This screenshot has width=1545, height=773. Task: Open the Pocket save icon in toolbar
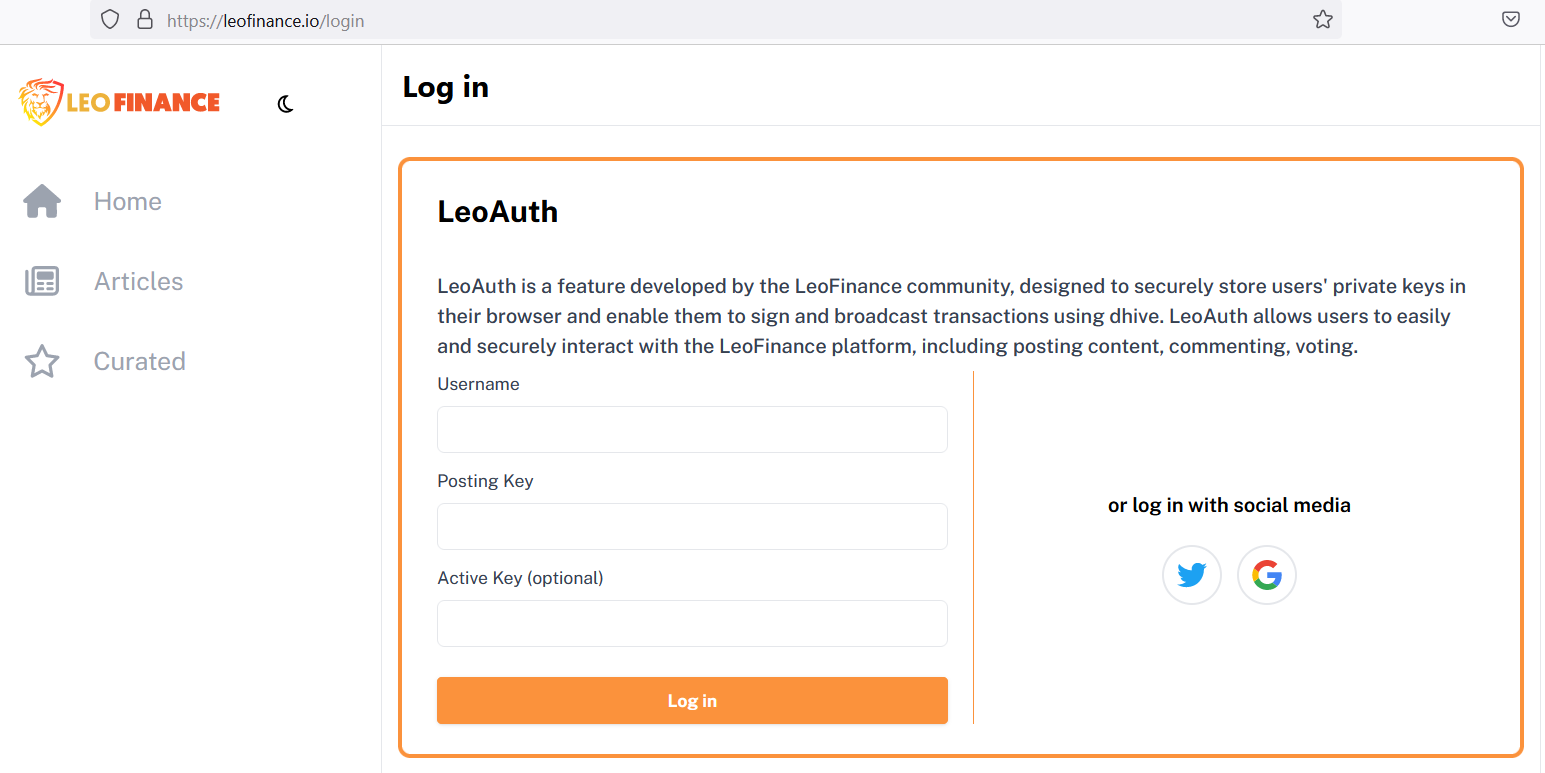[x=1511, y=19]
